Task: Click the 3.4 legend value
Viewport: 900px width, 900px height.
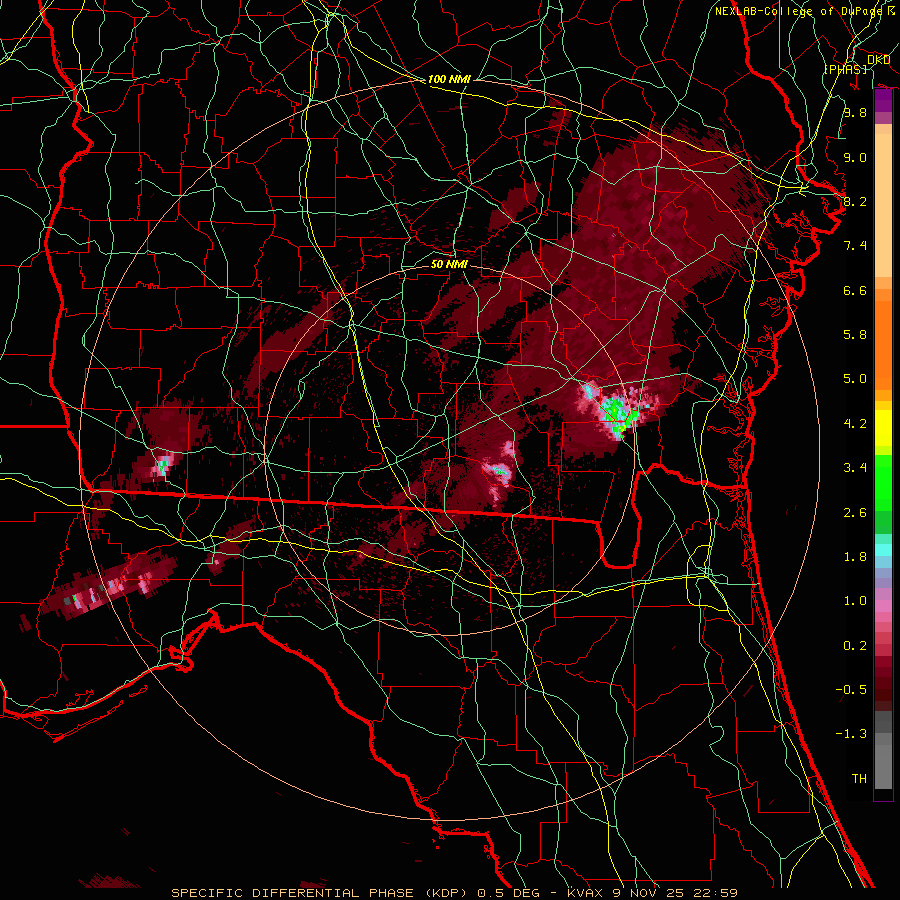Action: 855,468
